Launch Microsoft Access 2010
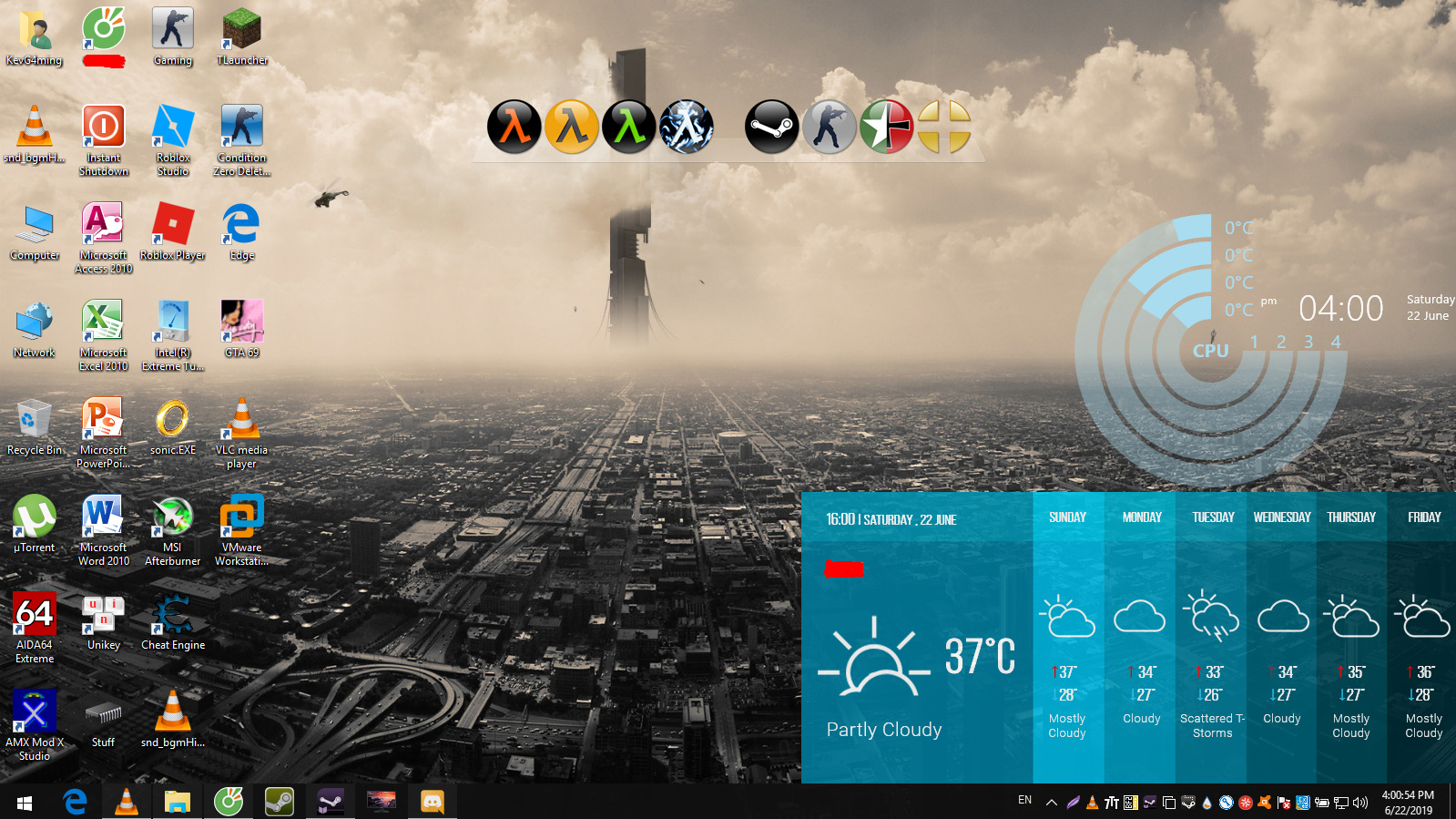This screenshot has height=819, width=1456. tap(104, 238)
